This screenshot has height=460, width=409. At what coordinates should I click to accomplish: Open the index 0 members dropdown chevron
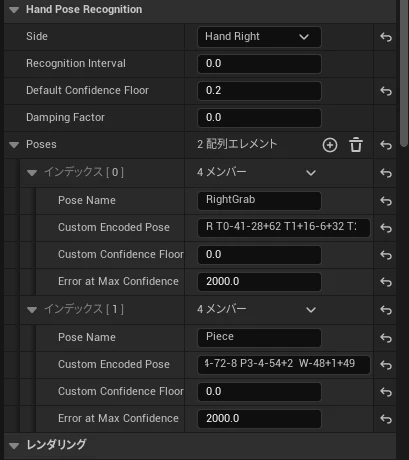pos(311,173)
